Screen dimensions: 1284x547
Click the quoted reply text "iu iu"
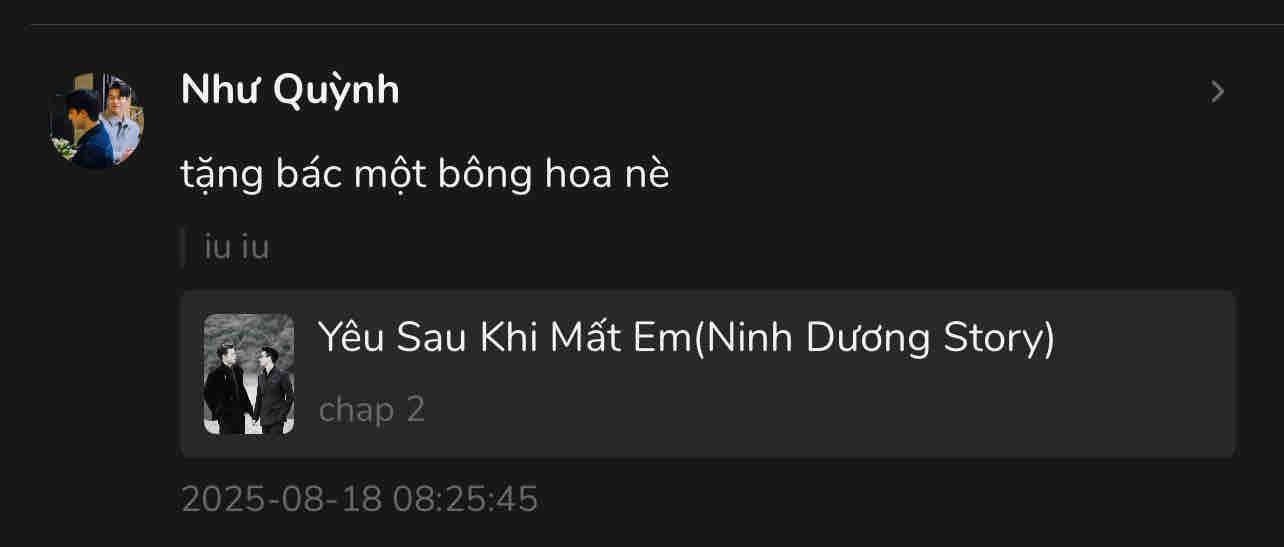[x=237, y=247]
